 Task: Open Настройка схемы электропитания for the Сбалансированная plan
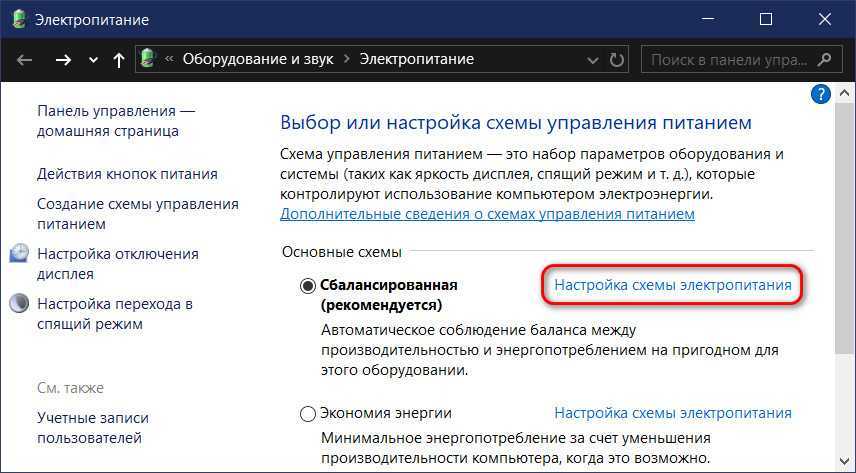tap(672, 285)
